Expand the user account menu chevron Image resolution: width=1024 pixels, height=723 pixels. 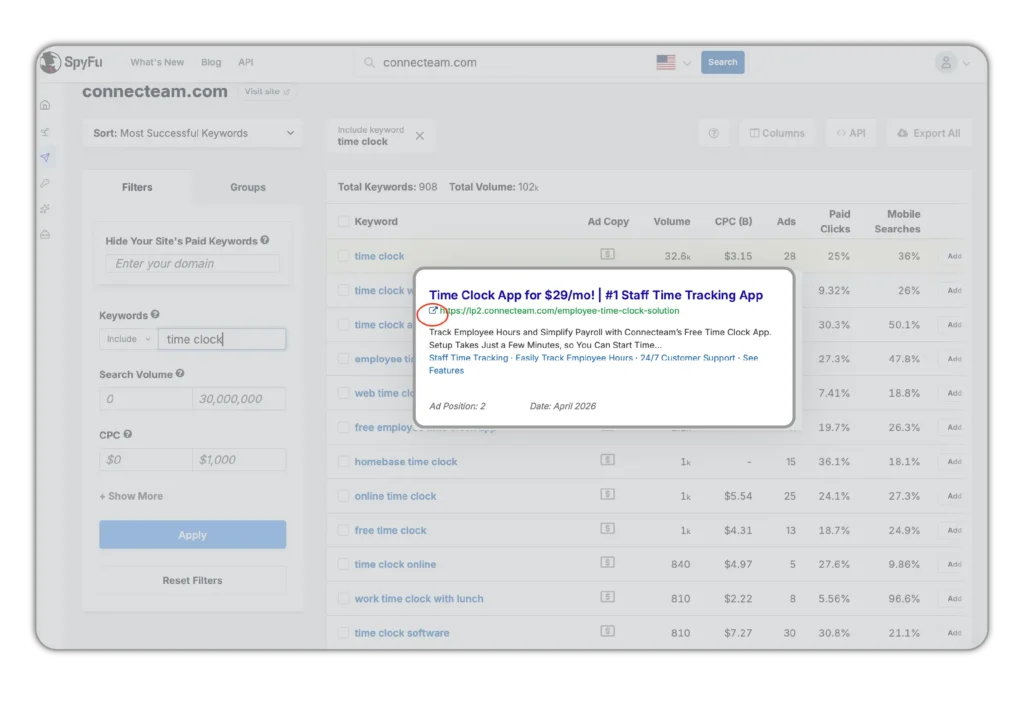967,63
